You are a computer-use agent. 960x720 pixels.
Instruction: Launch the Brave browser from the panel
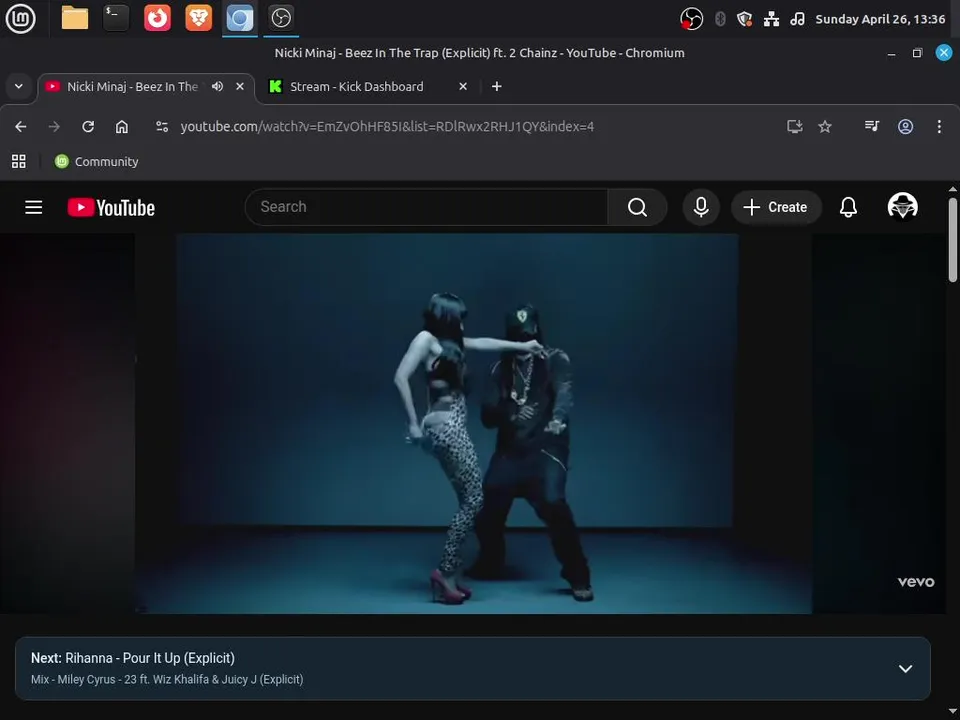click(x=198, y=18)
